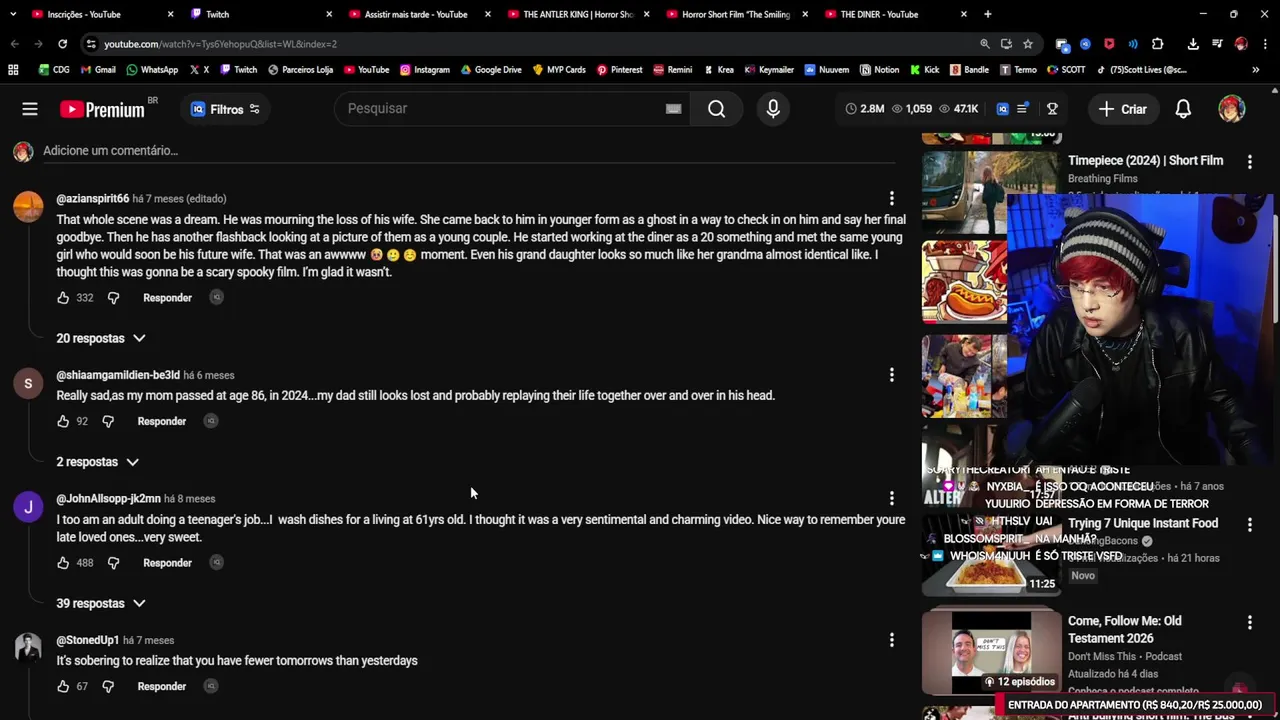This screenshot has height=720, width=1280.
Task: Open the YouTube hamburger guide menu
Action: pyautogui.click(x=30, y=109)
